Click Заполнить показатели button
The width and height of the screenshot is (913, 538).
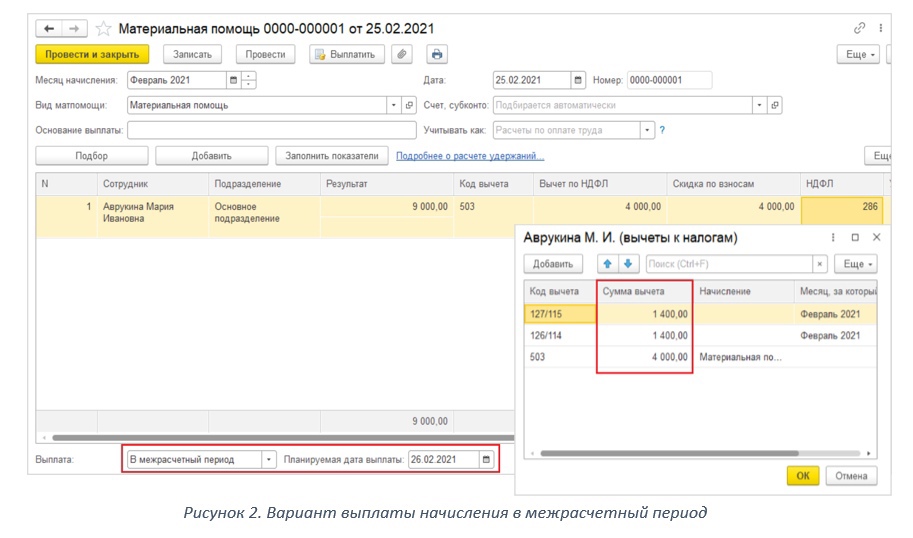tap(331, 155)
